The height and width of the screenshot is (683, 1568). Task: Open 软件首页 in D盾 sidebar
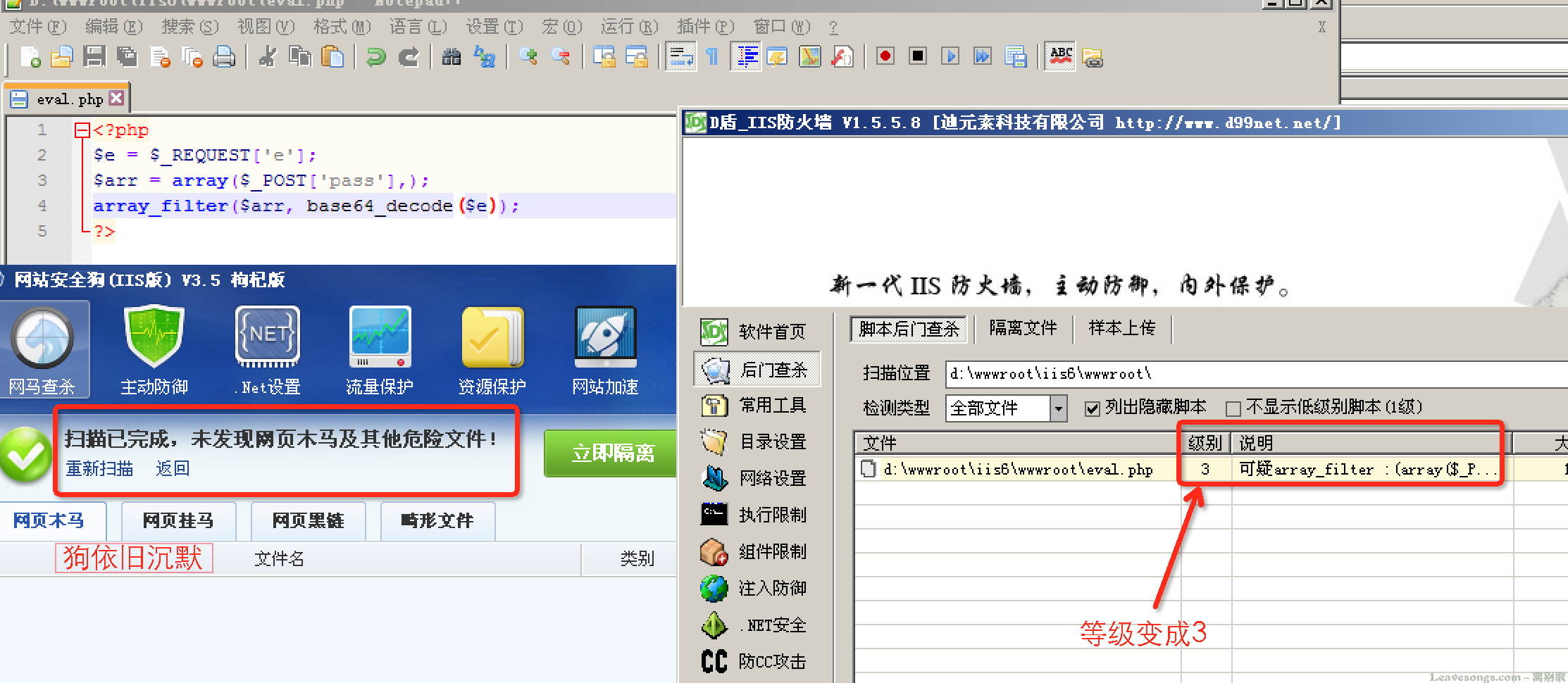pyautogui.click(x=757, y=332)
